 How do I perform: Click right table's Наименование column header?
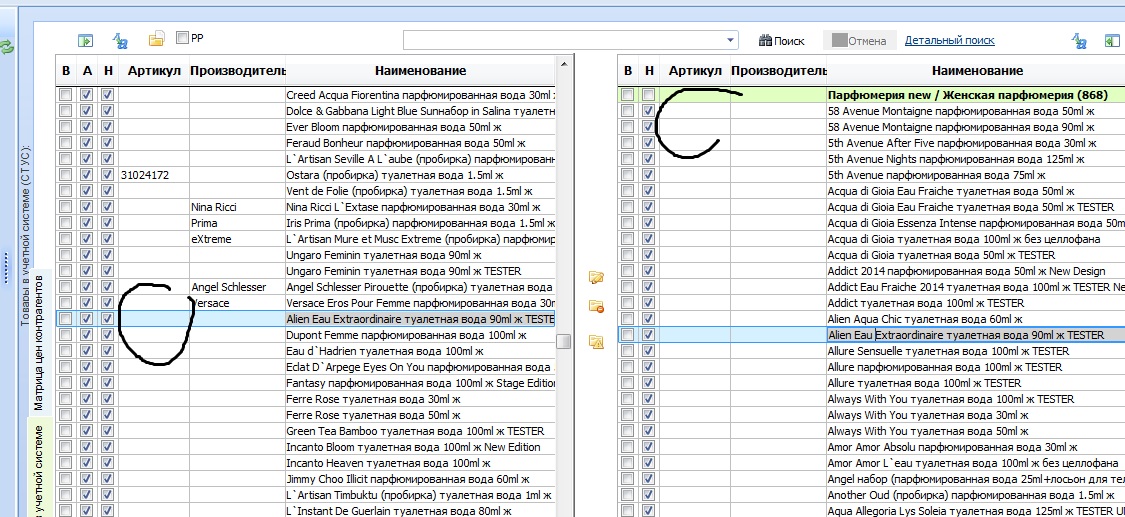[977, 71]
